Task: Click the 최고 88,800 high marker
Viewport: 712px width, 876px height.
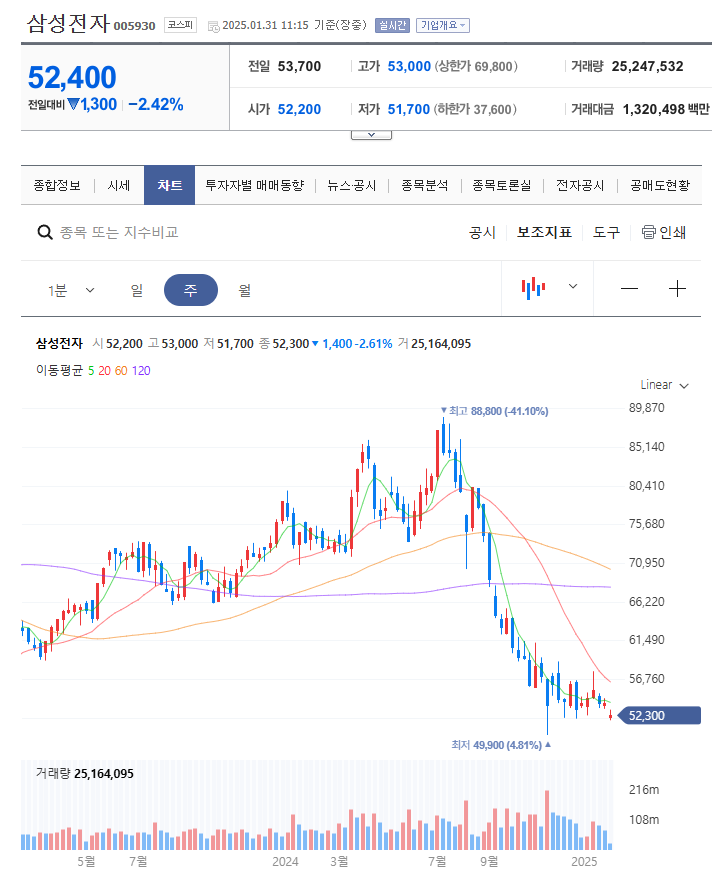Action: point(495,411)
